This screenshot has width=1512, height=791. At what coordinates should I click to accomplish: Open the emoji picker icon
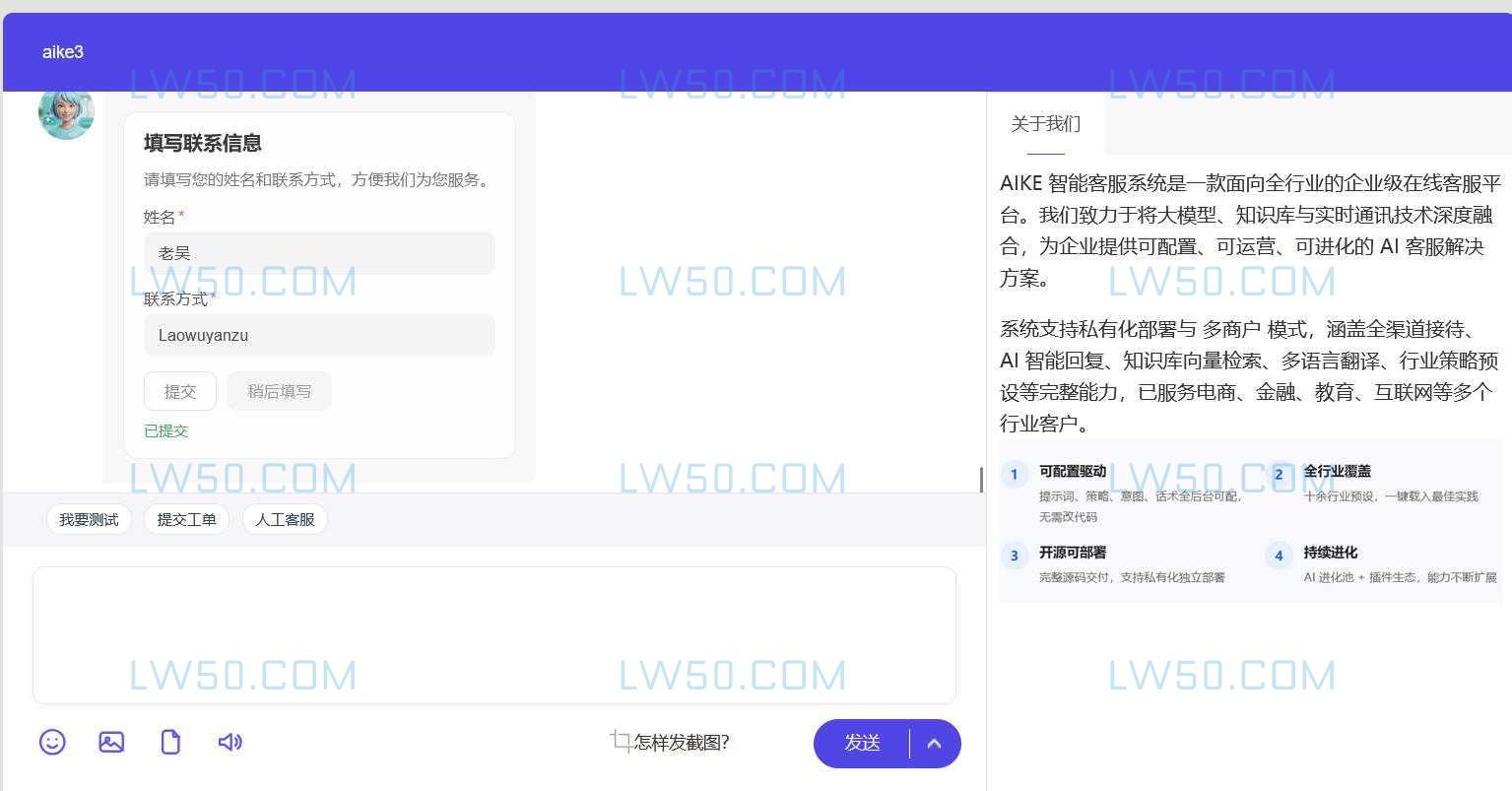pyautogui.click(x=52, y=742)
